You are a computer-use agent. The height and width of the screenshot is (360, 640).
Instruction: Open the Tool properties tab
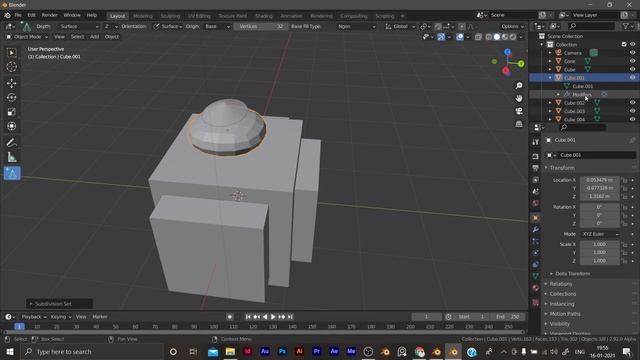(x=536, y=142)
